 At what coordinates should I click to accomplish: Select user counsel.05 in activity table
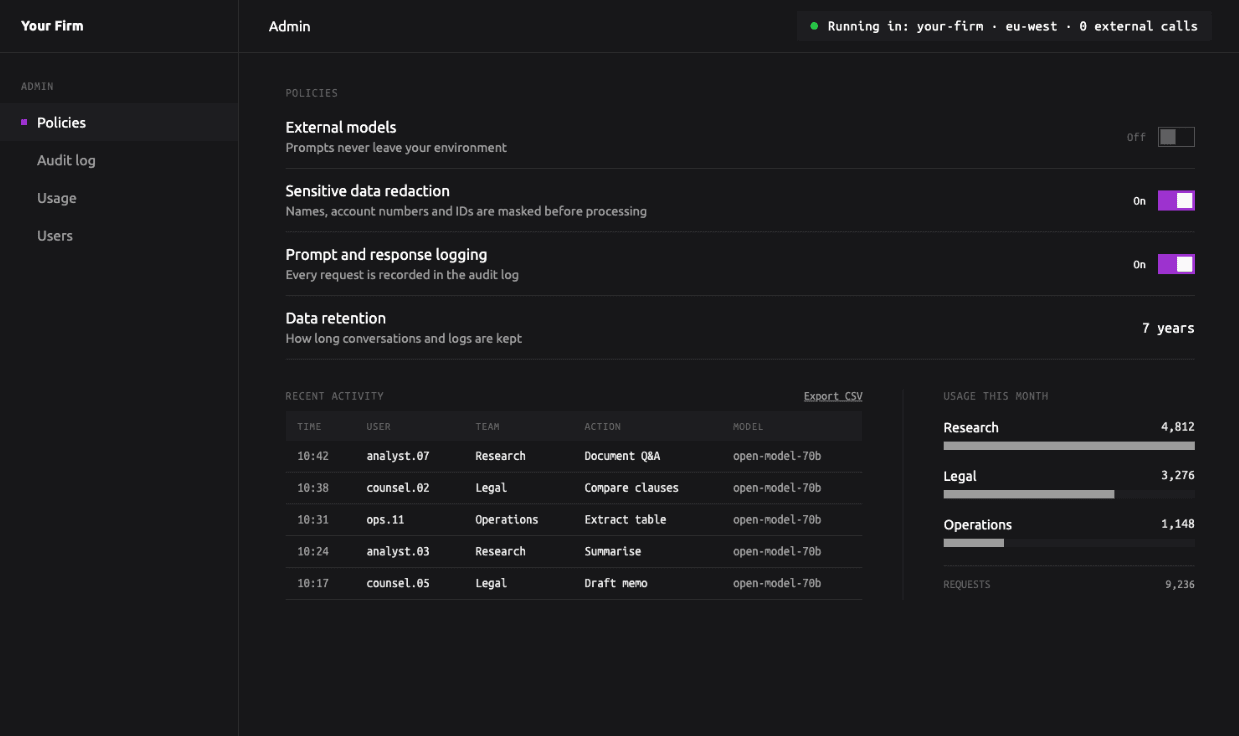(398, 583)
